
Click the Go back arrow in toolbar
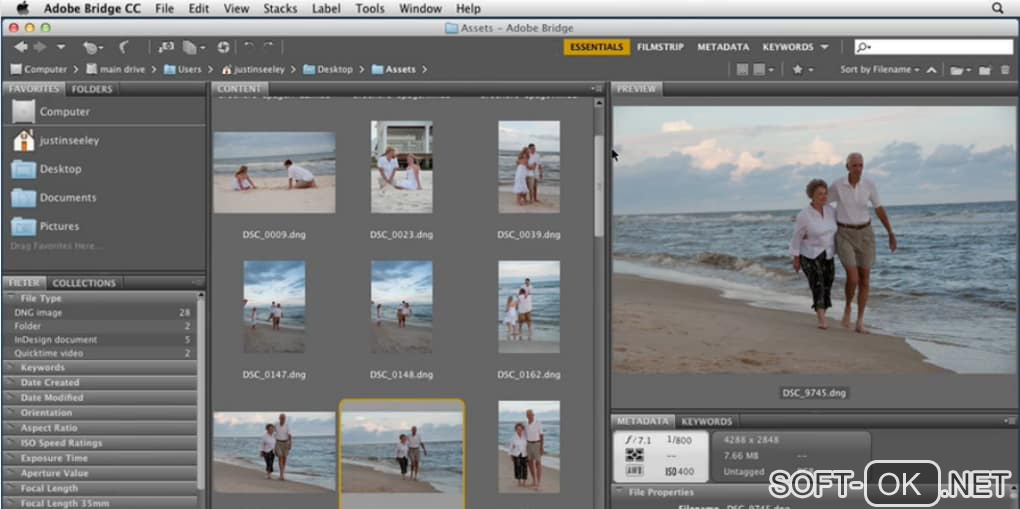click(21, 47)
